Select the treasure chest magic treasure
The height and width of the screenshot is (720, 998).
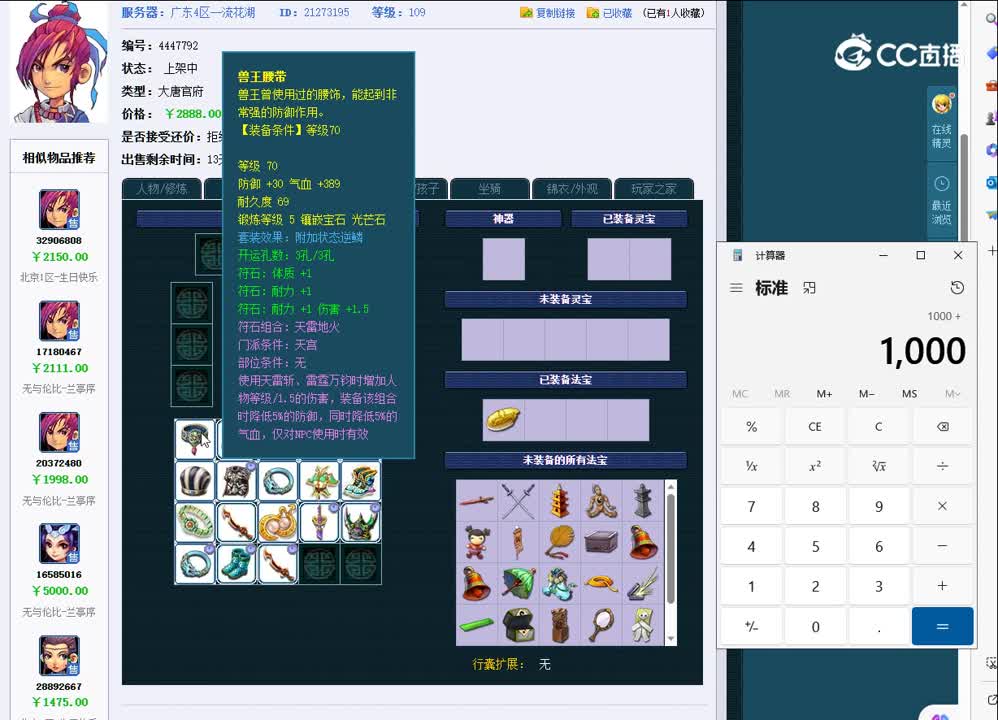(518, 625)
